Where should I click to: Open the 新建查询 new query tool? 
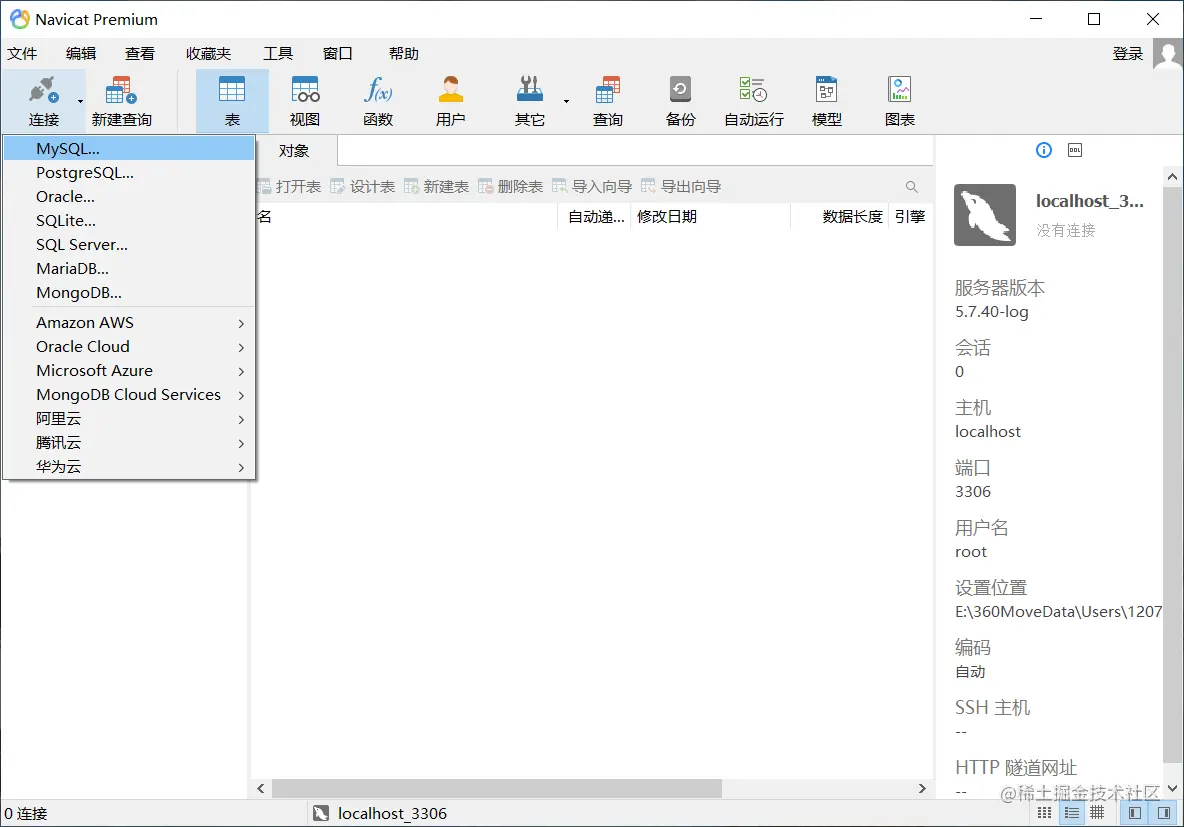tap(122, 101)
